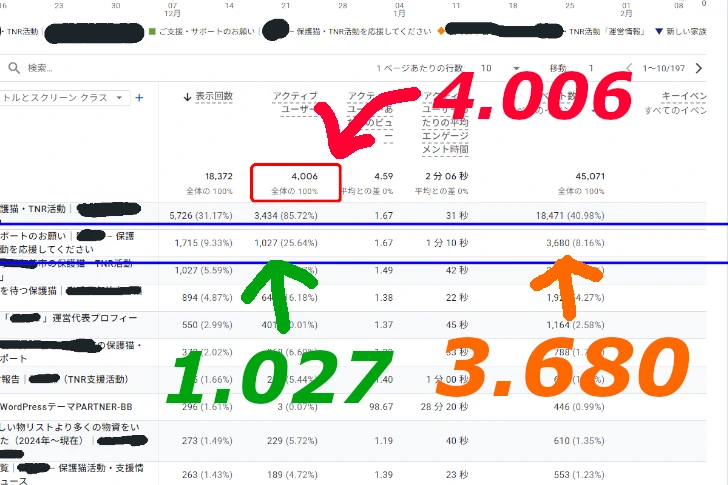Click green legend square for ご支援・サポートのお願い
Viewport: 728px width, 485px height.
click(x=151, y=31)
